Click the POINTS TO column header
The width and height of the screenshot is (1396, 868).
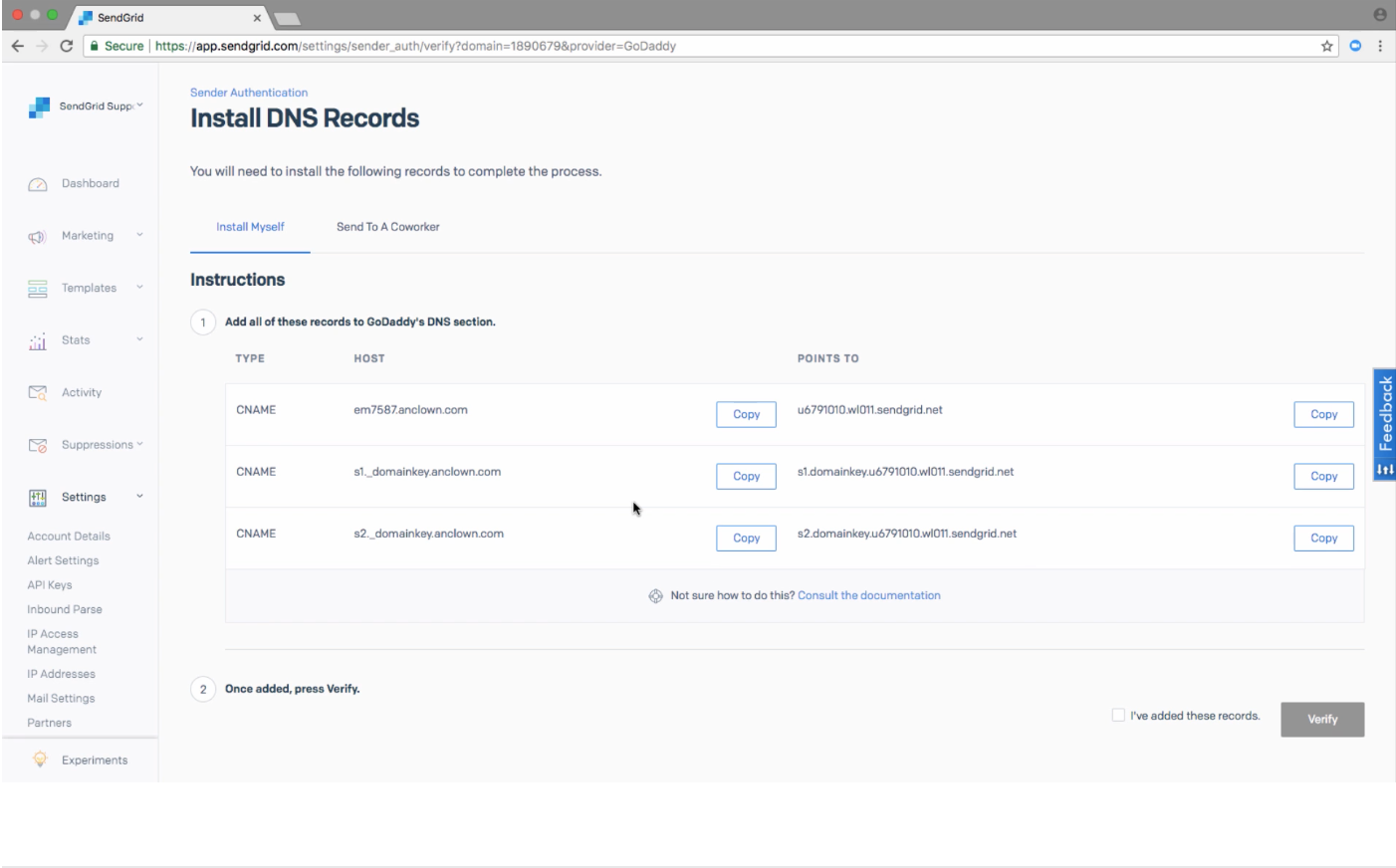[827, 358]
